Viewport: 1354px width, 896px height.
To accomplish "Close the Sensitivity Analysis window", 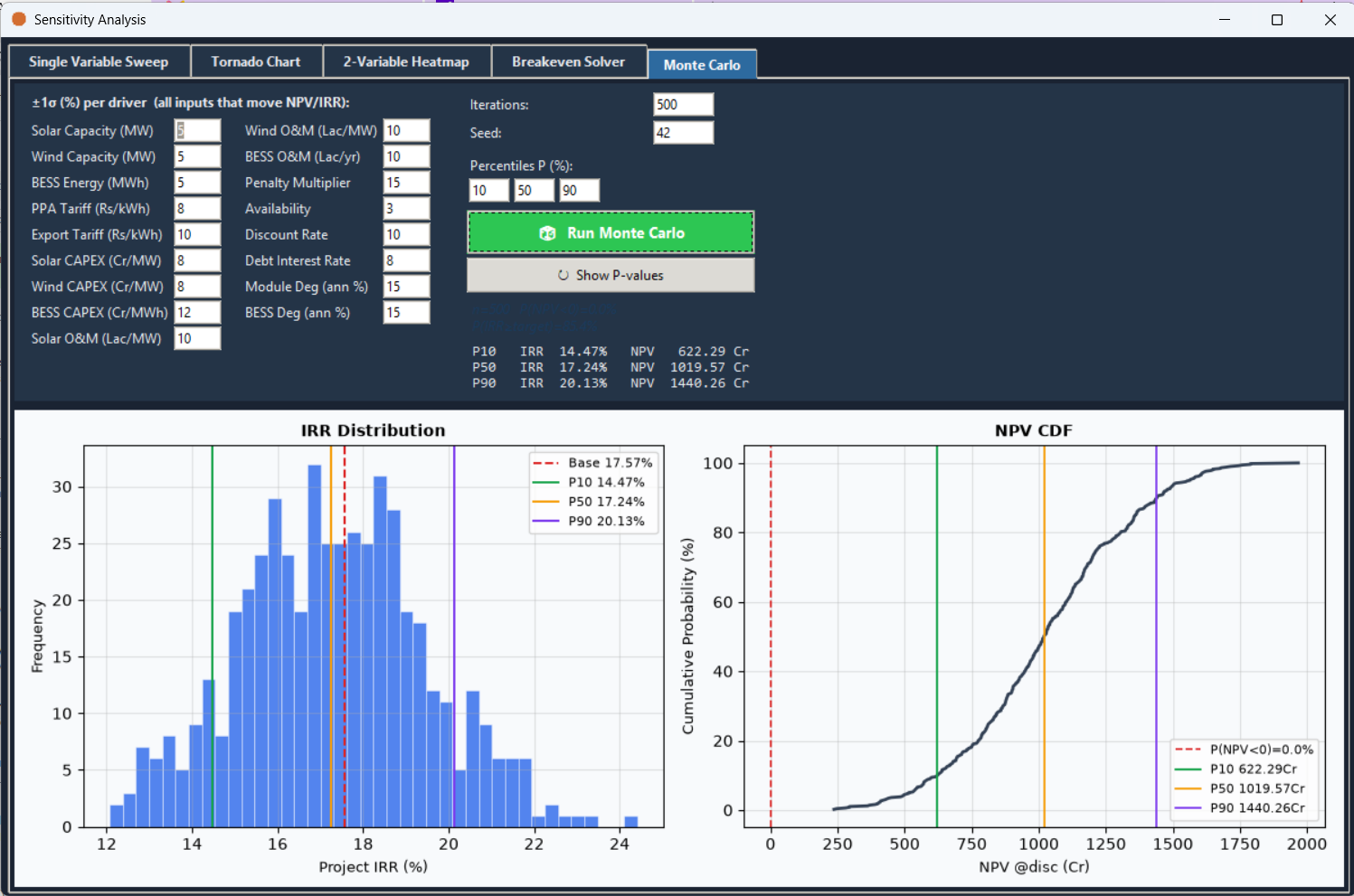I will pyautogui.click(x=1330, y=19).
